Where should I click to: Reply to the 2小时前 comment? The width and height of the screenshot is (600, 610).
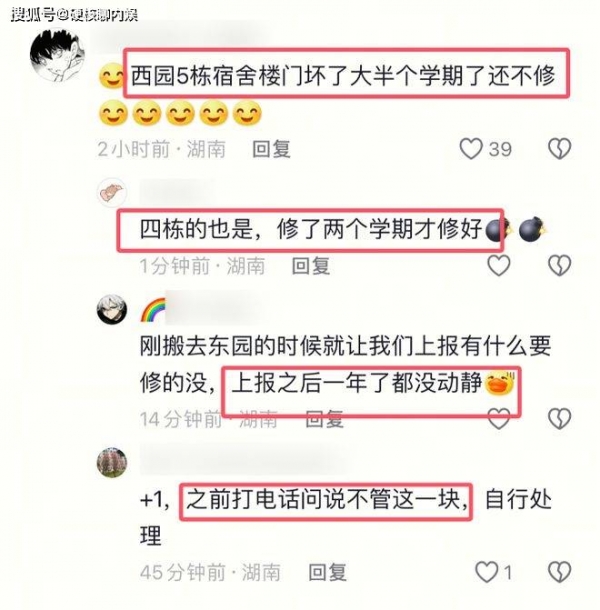pyautogui.click(x=271, y=149)
